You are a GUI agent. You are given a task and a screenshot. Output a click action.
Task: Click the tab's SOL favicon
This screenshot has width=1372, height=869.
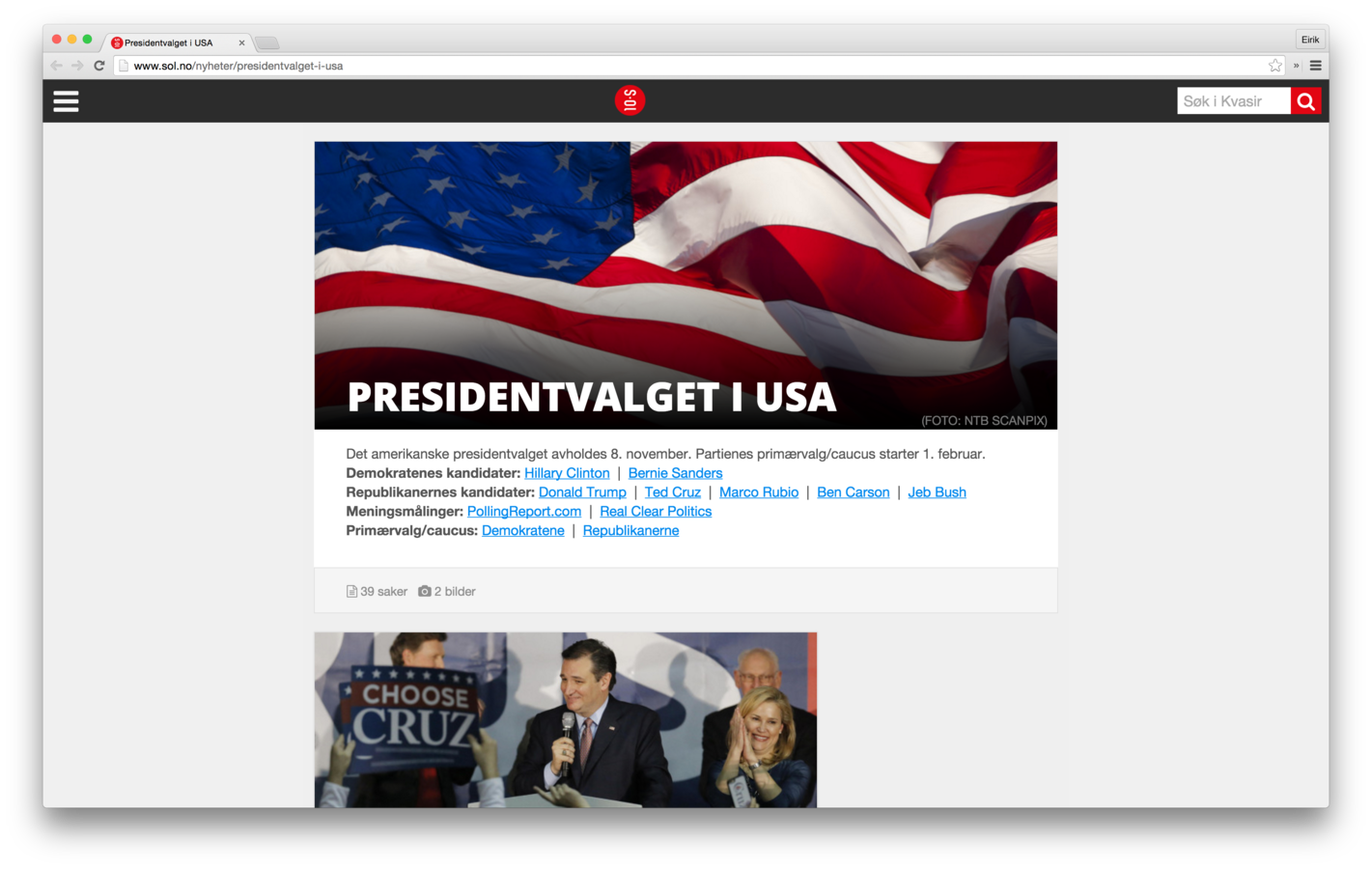coord(117,42)
